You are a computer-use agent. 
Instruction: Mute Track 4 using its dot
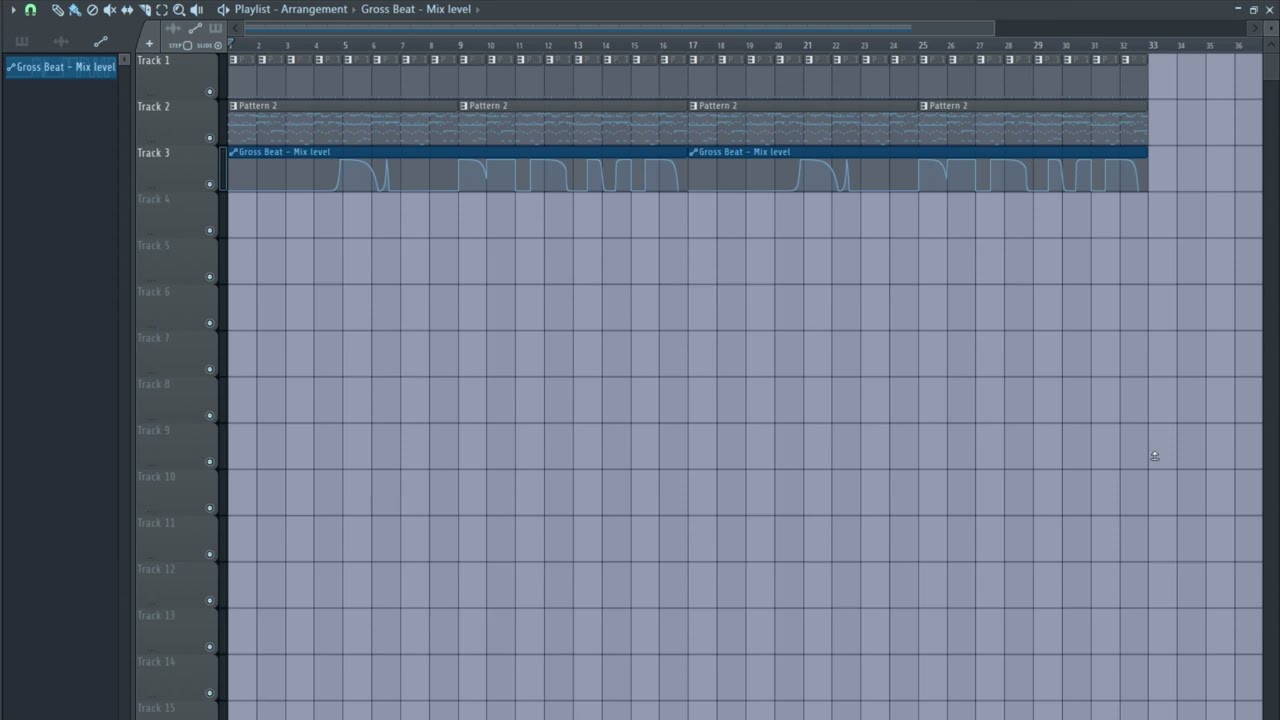(x=209, y=231)
